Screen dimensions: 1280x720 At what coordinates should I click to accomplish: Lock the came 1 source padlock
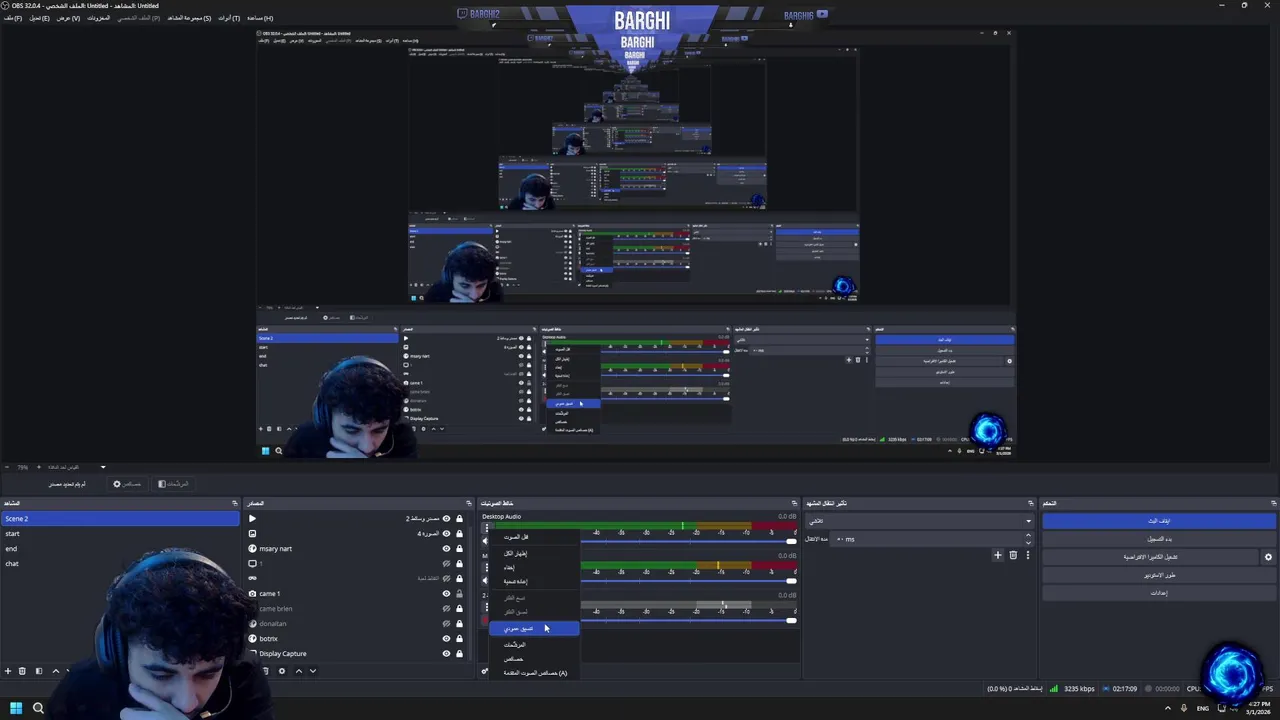459,593
